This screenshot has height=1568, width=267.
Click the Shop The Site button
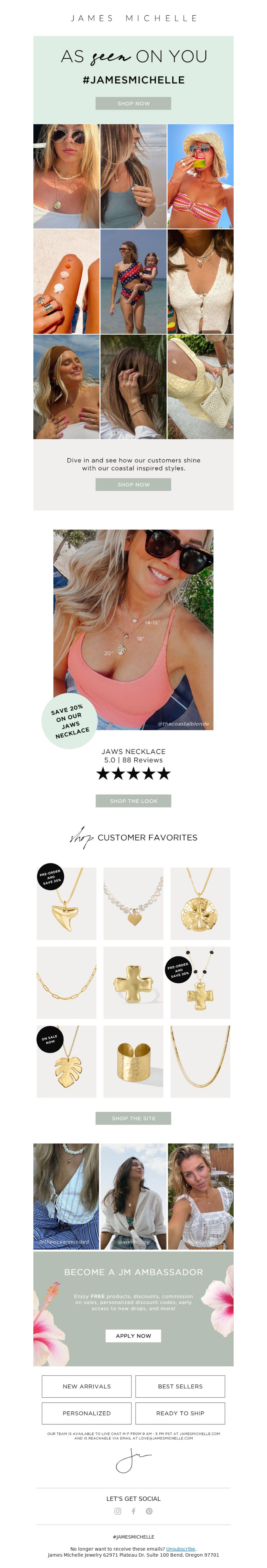tap(133, 1118)
